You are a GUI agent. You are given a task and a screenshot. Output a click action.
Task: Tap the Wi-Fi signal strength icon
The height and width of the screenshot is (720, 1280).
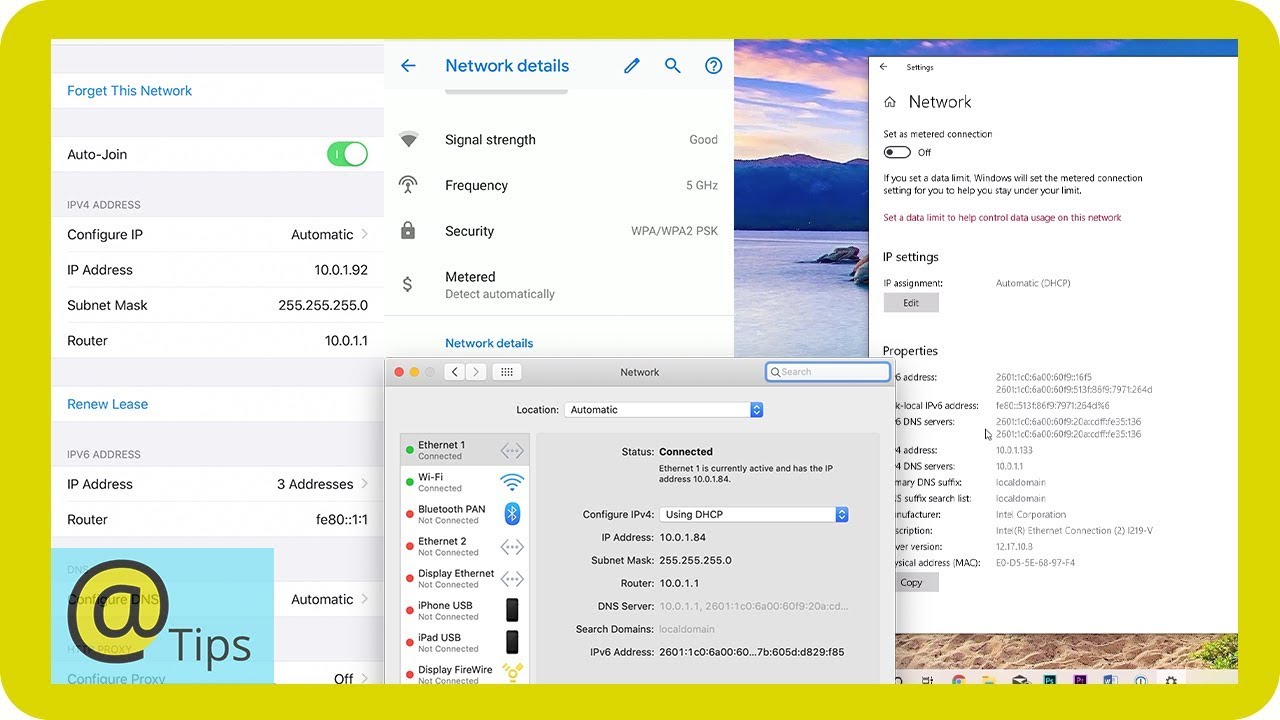pyautogui.click(x=408, y=140)
